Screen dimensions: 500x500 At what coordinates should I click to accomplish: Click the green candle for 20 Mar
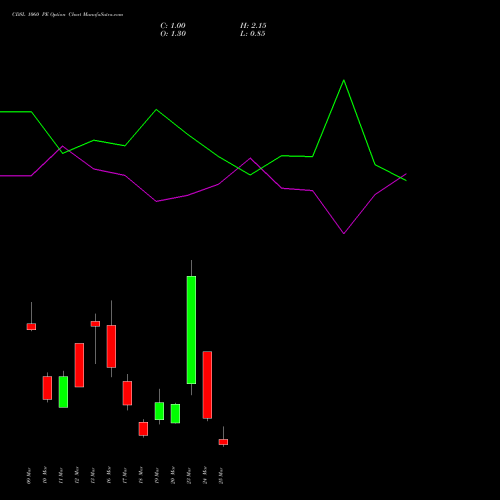tap(175, 414)
